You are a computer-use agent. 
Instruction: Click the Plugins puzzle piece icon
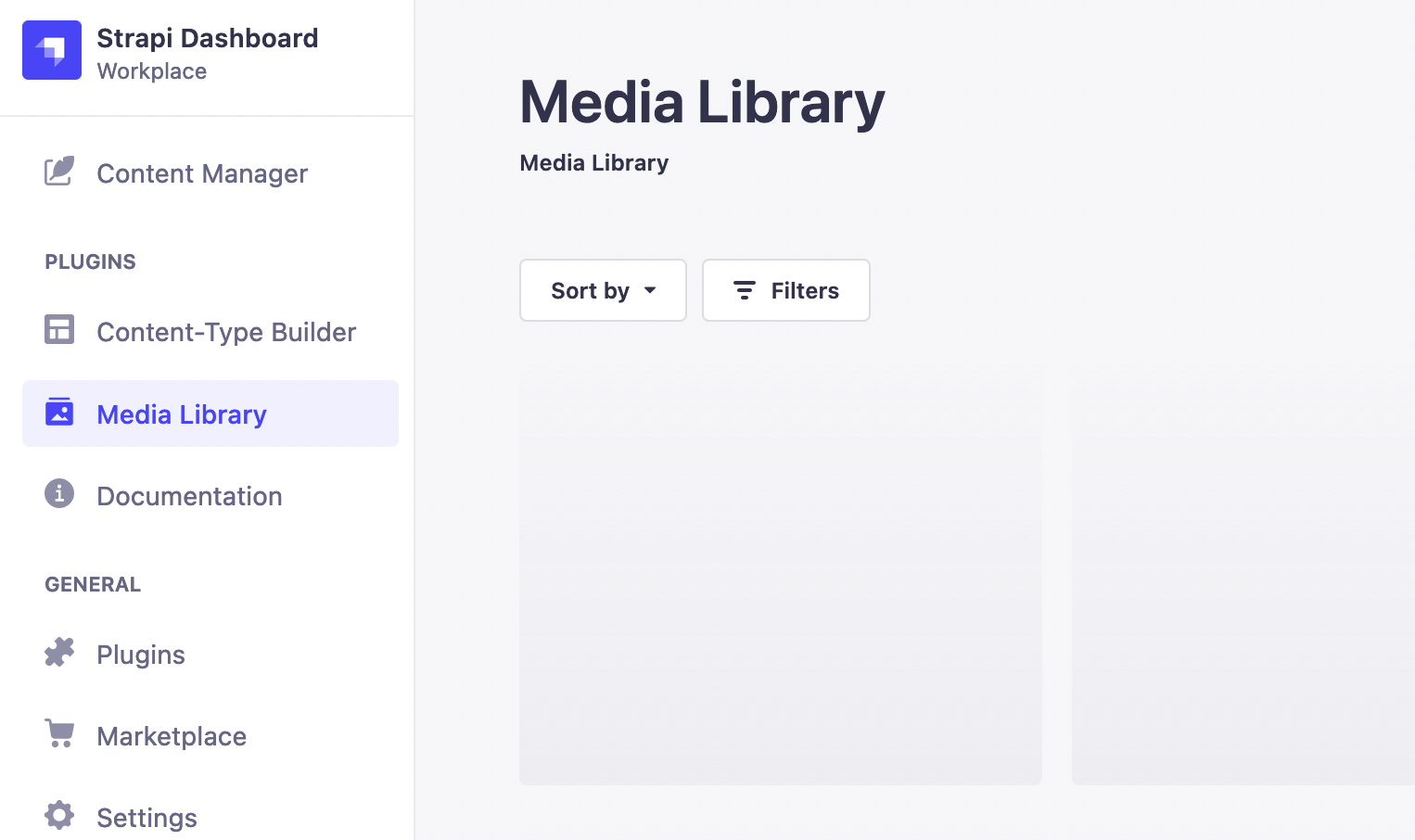(59, 652)
